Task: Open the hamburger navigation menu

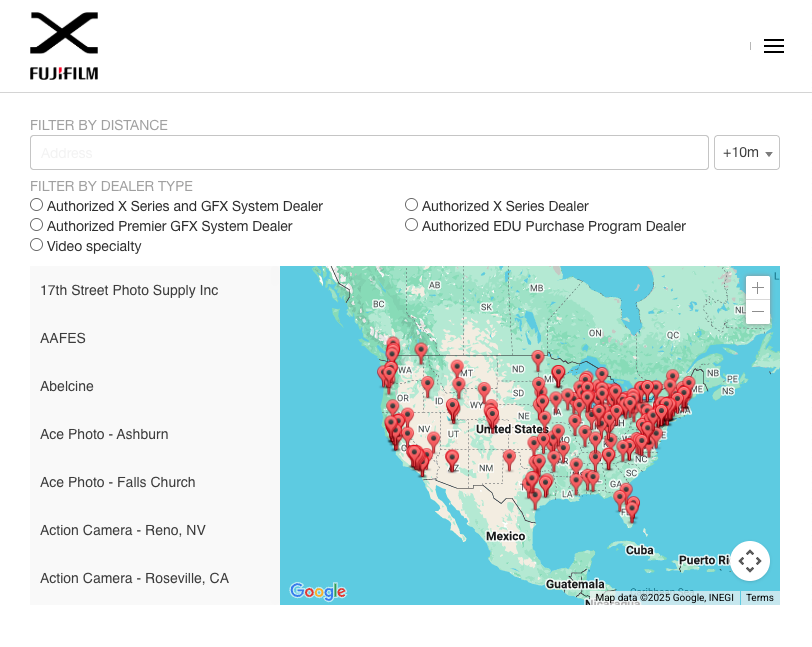Action: [x=774, y=46]
